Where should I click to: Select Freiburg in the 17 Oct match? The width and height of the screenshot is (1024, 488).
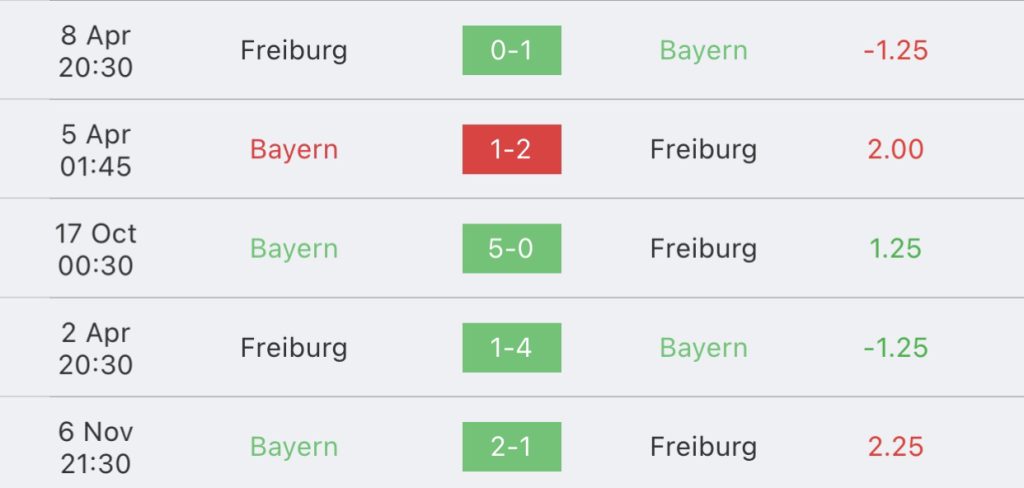click(703, 250)
